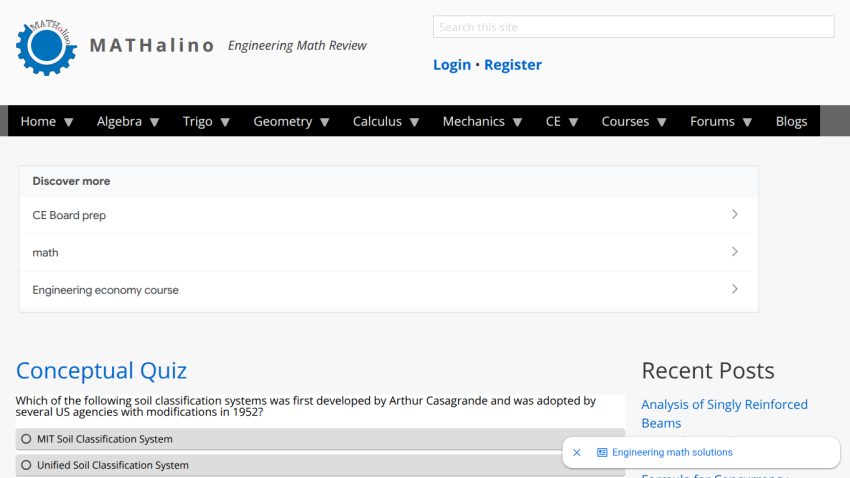Expand the Courses menu dropdown arrow
850x478 pixels.
pos(662,122)
